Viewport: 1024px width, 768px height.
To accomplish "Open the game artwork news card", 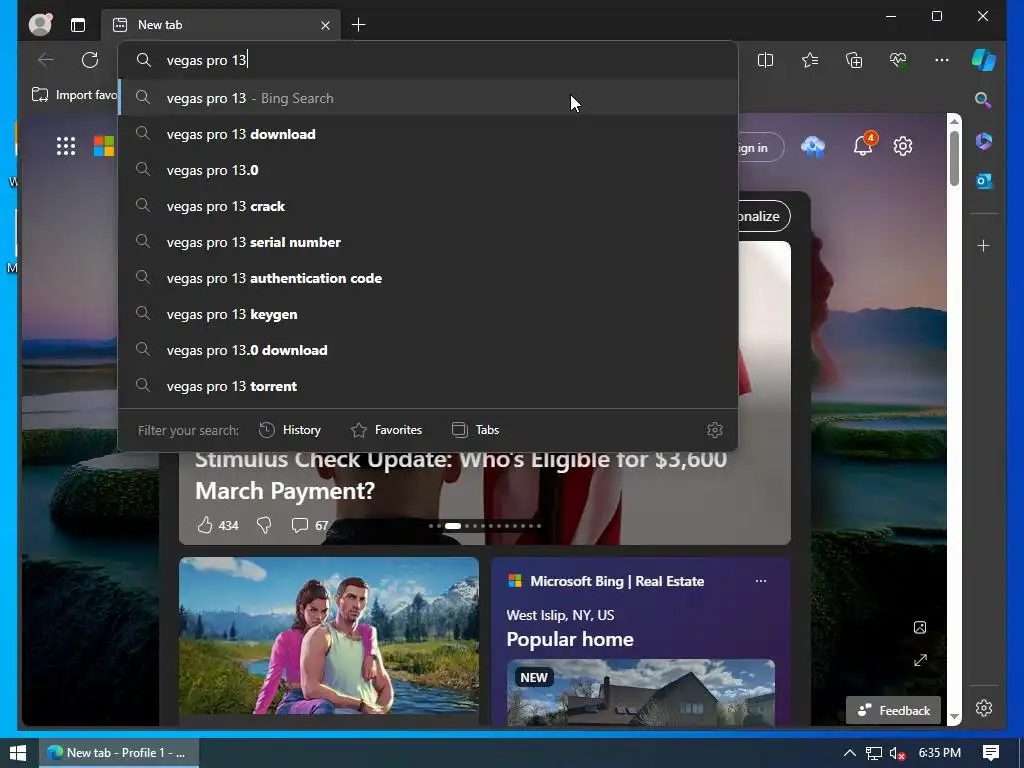I will (328, 636).
